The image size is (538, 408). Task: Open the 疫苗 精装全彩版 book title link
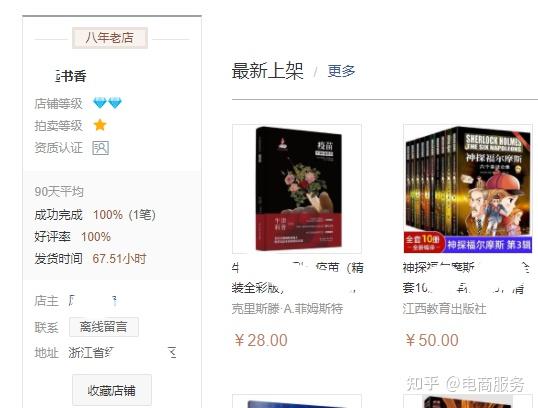click(297, 278)
